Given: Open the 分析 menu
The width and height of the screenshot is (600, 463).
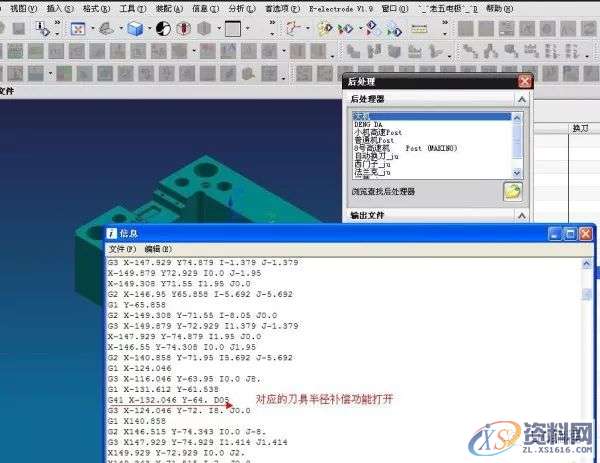Looking at the screenshot, I should [x=242, y=7].
